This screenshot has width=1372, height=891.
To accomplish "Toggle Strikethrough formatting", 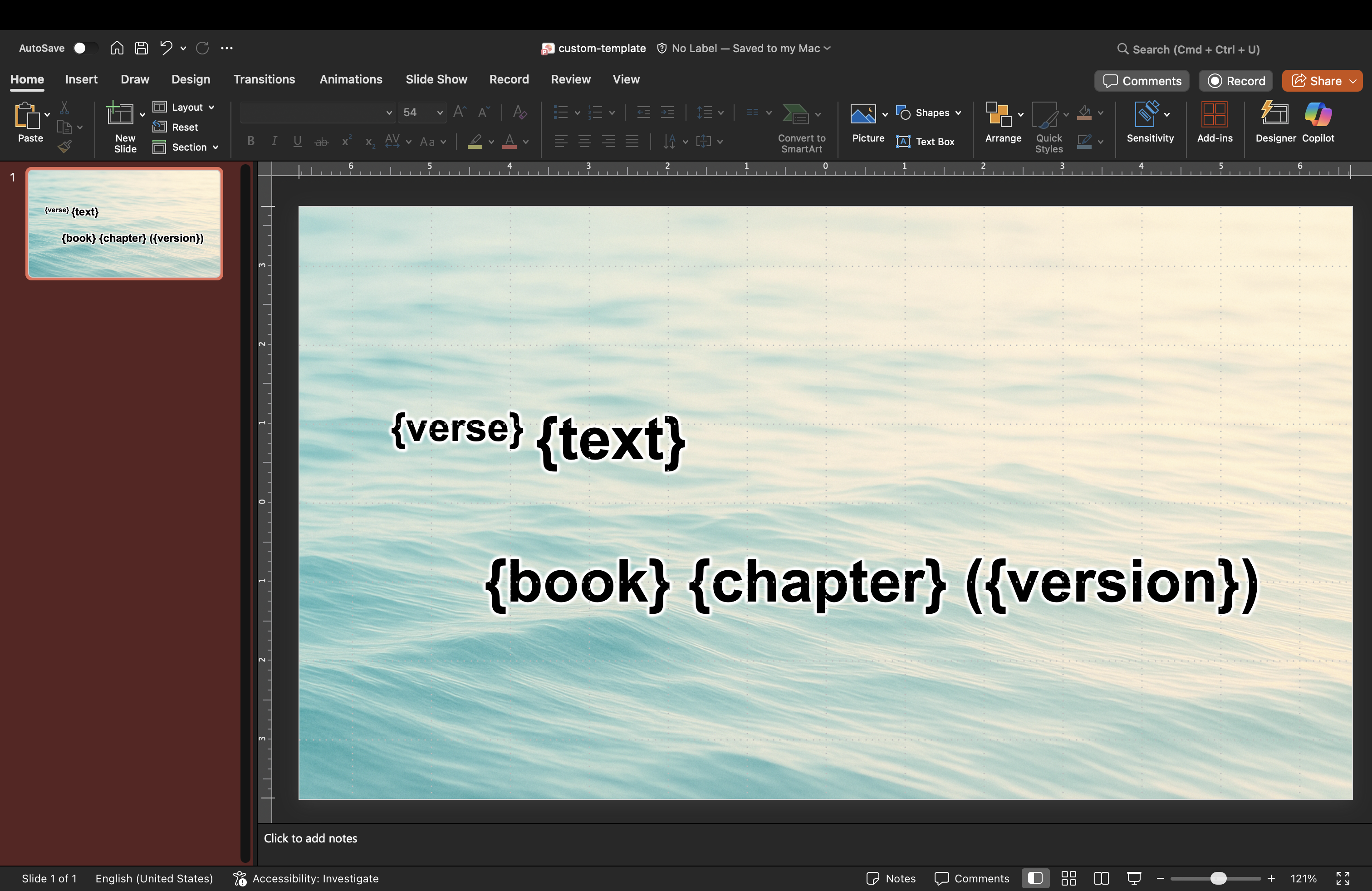I will click(322, 141).
